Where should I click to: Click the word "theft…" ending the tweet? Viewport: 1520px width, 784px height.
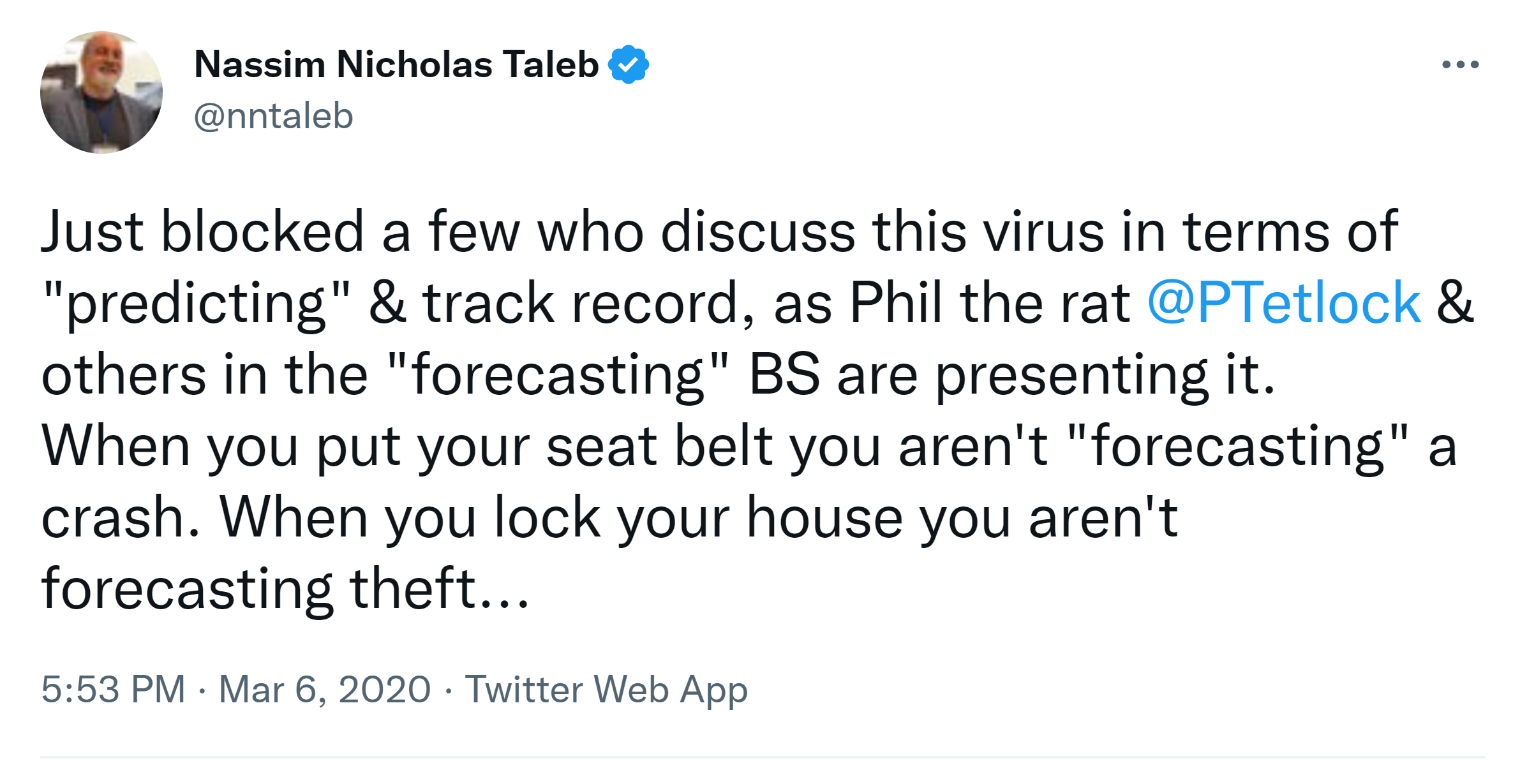[439, 589]
